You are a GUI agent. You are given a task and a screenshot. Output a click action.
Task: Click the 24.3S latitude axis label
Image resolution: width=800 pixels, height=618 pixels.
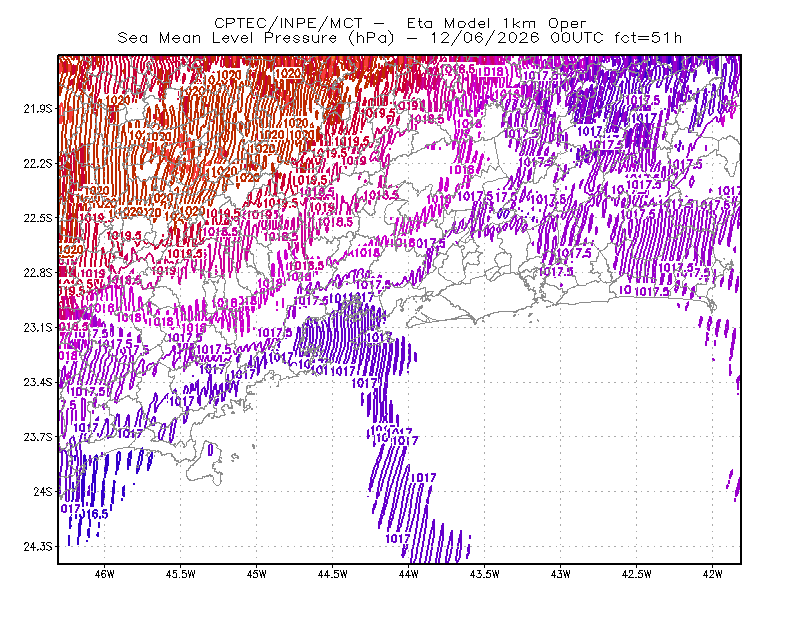[38, 547]
